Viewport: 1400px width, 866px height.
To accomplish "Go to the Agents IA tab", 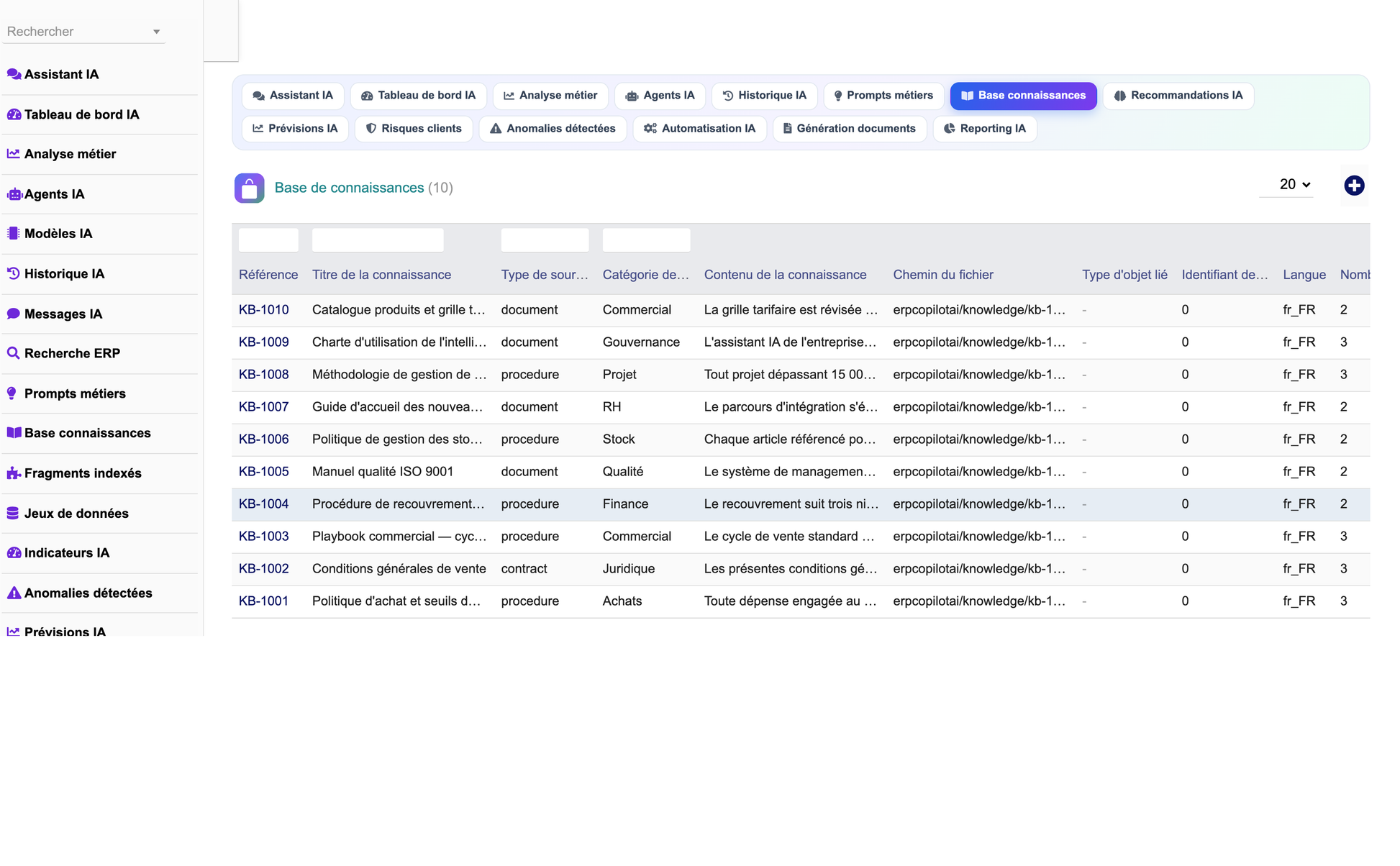I will (x=660, y=96).
